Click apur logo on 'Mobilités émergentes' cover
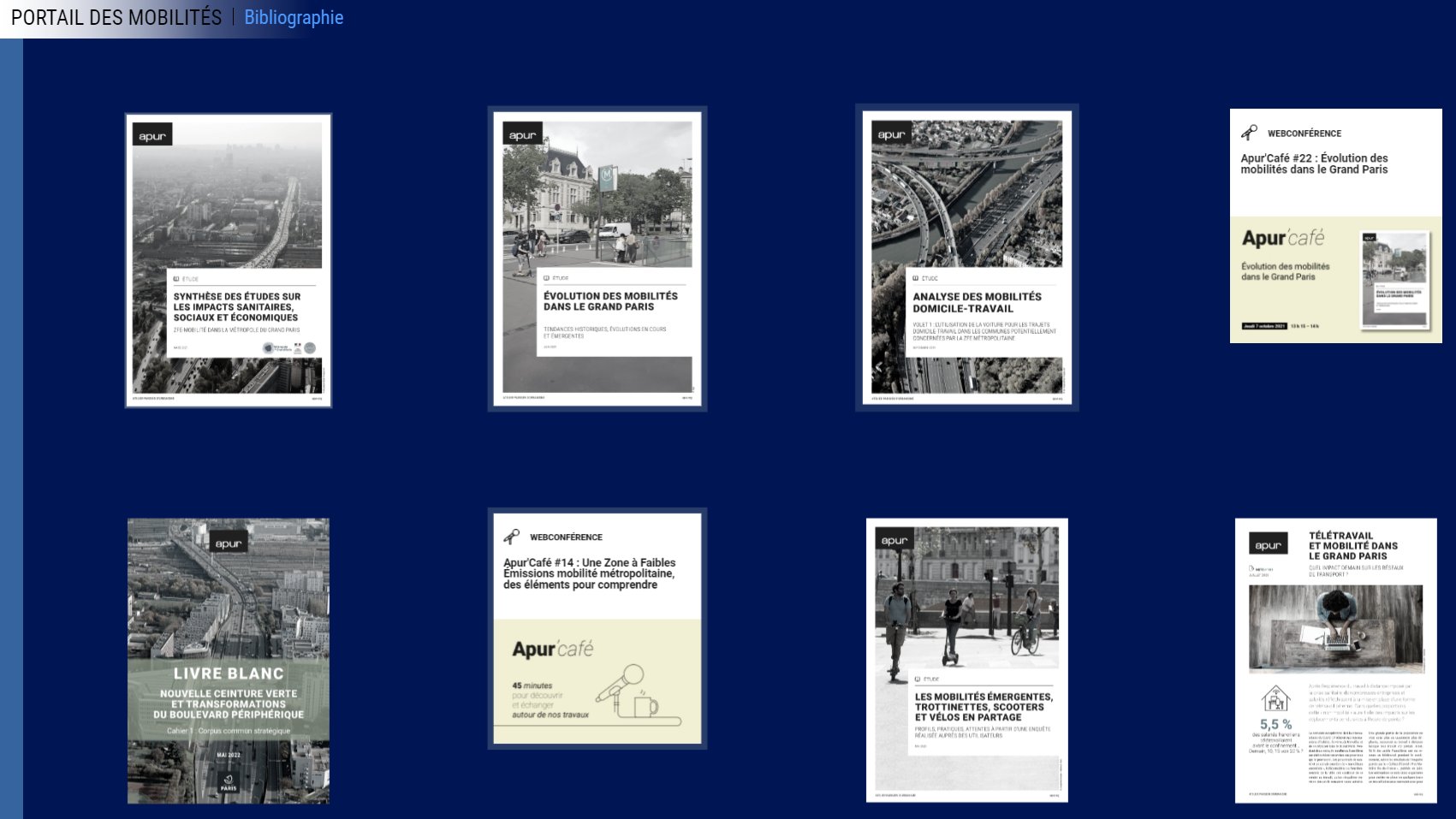The width and height of the screenshot is (1456, 819). click(894, 540)
